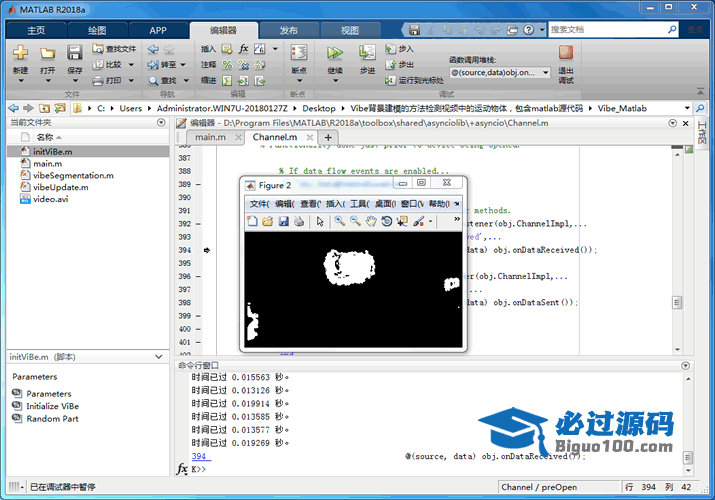Click the Print tool
The height and width of the screenshot is (500, 715).
113,81
